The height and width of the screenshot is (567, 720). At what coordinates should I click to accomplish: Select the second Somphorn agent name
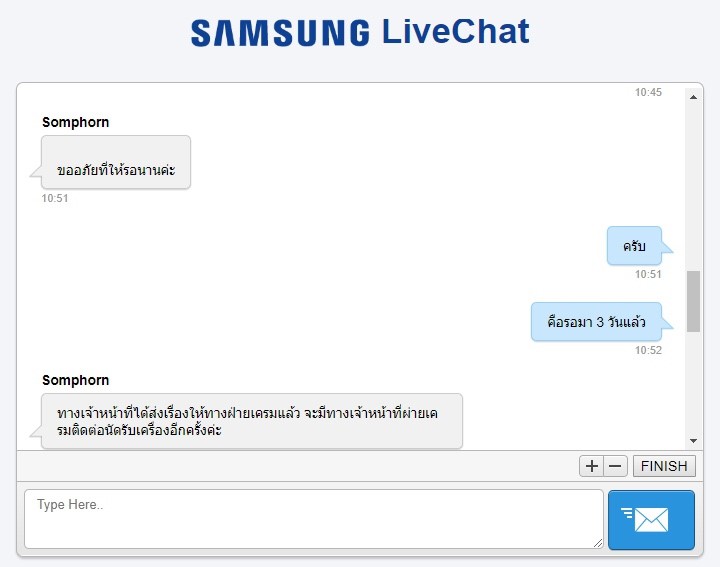pos(76,381)
